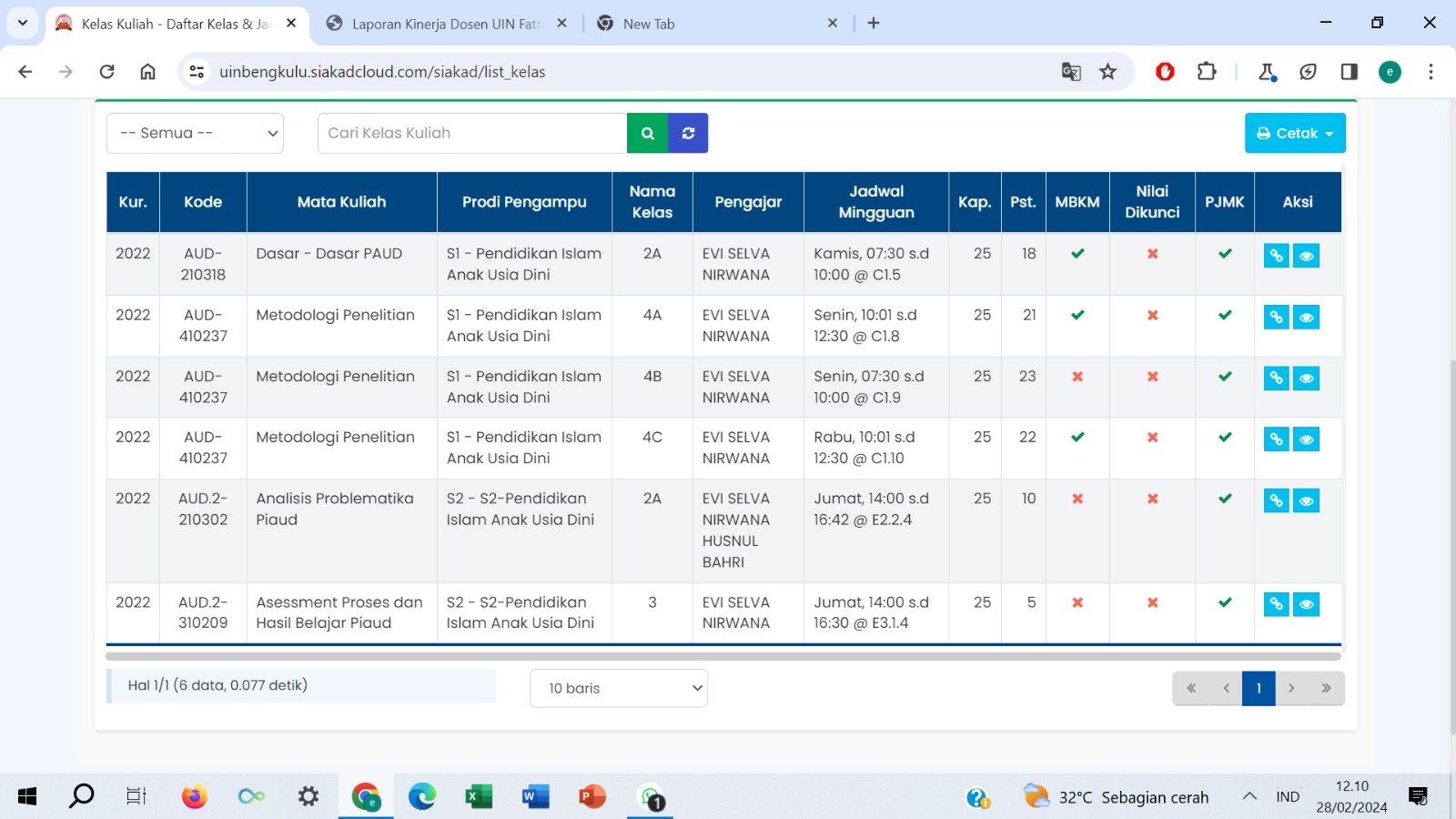Viewport: 1456px width, 819px height.
Task: Click the last page double-arrow button
Action: (x=1326, y=688)
